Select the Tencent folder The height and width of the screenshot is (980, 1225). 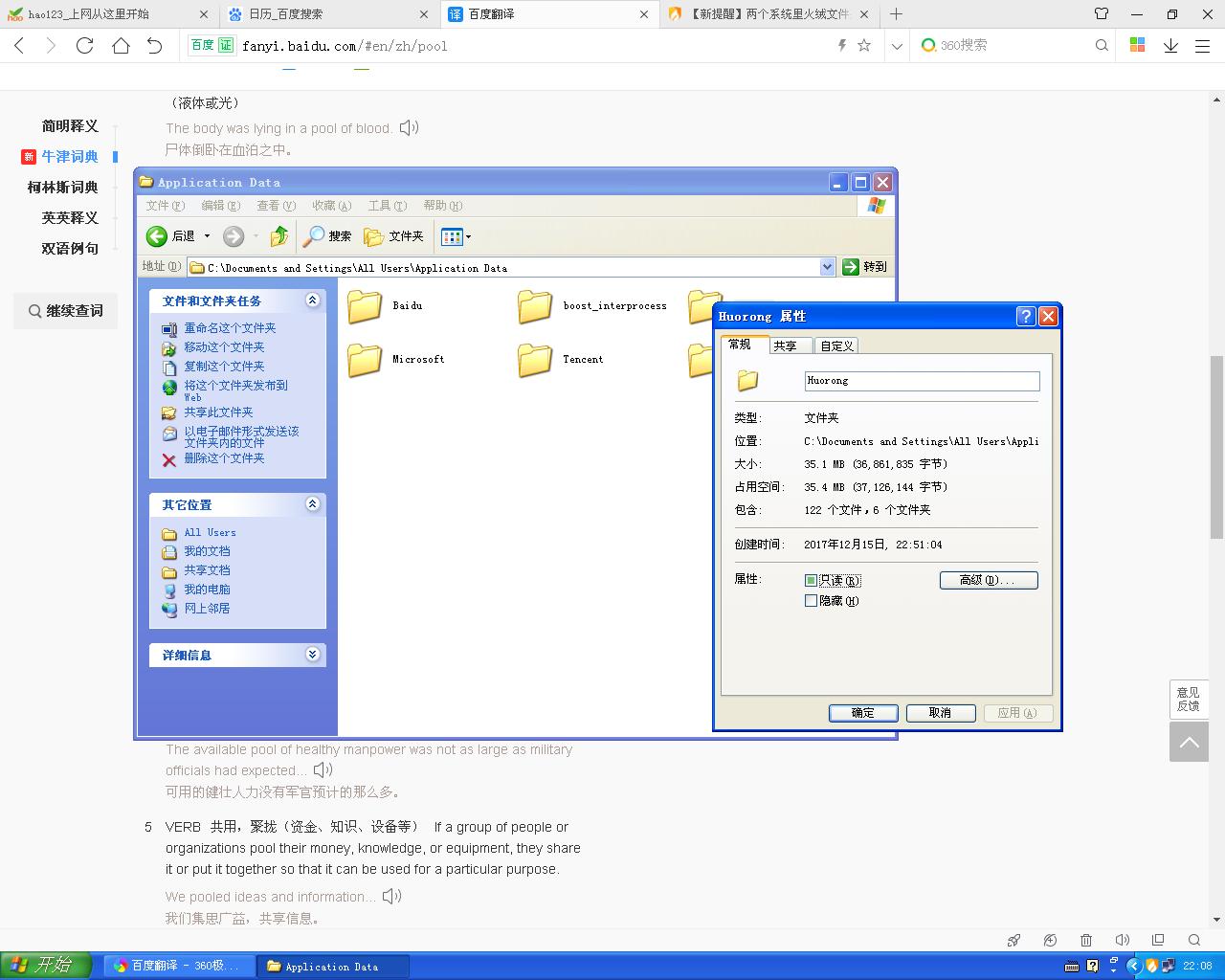click(x=535, y=360)
